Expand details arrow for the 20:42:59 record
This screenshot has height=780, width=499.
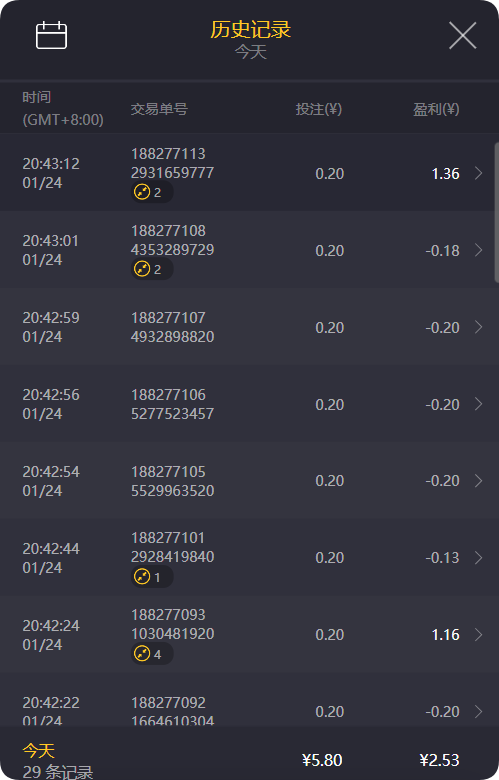(x=479, y=327)
